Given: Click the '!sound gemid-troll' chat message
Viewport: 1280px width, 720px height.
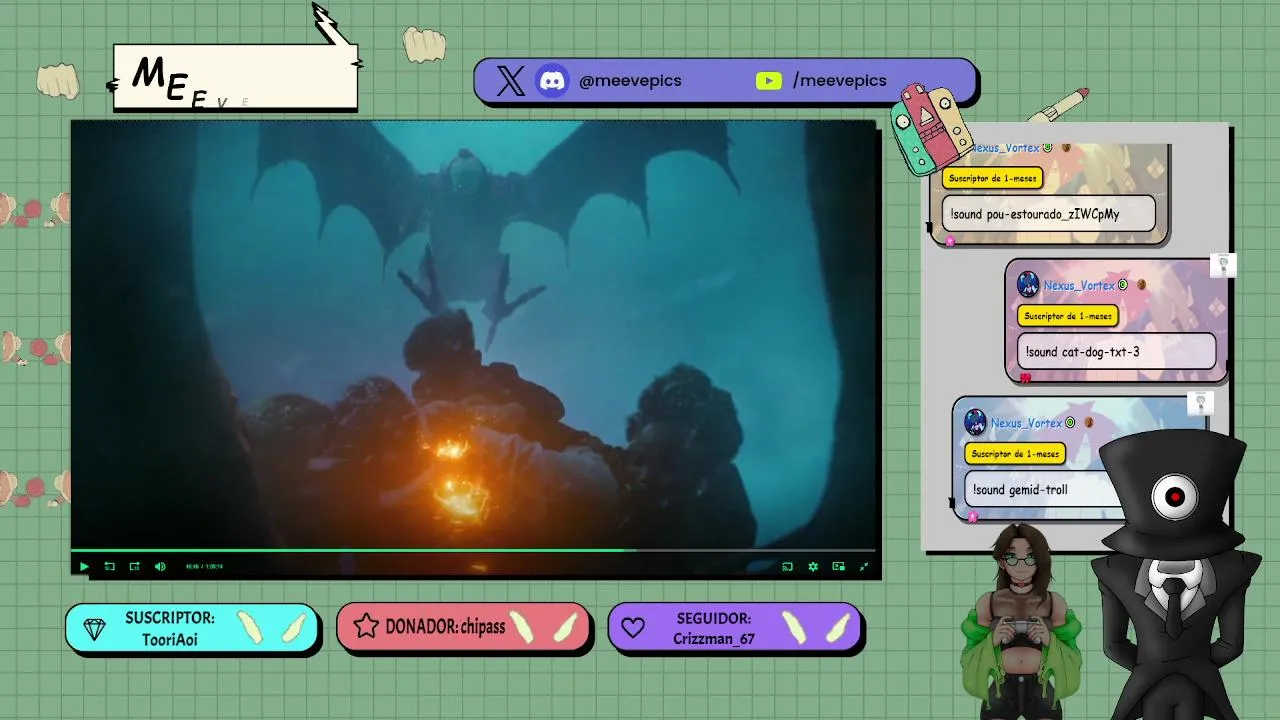Looking at the screenshot, I should pos(1040,490).
